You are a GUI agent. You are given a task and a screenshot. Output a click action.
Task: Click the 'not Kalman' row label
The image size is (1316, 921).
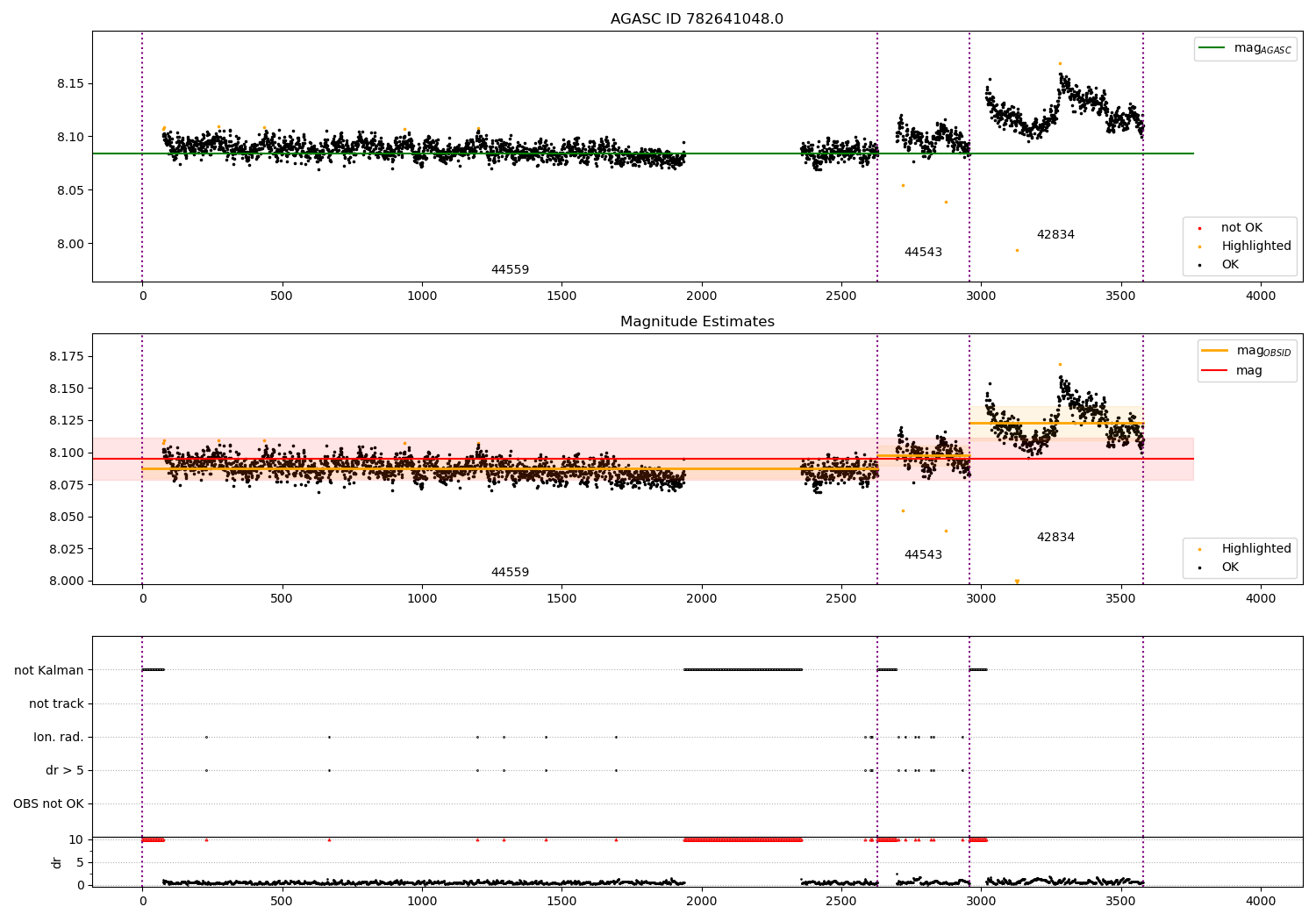(49, 671)
